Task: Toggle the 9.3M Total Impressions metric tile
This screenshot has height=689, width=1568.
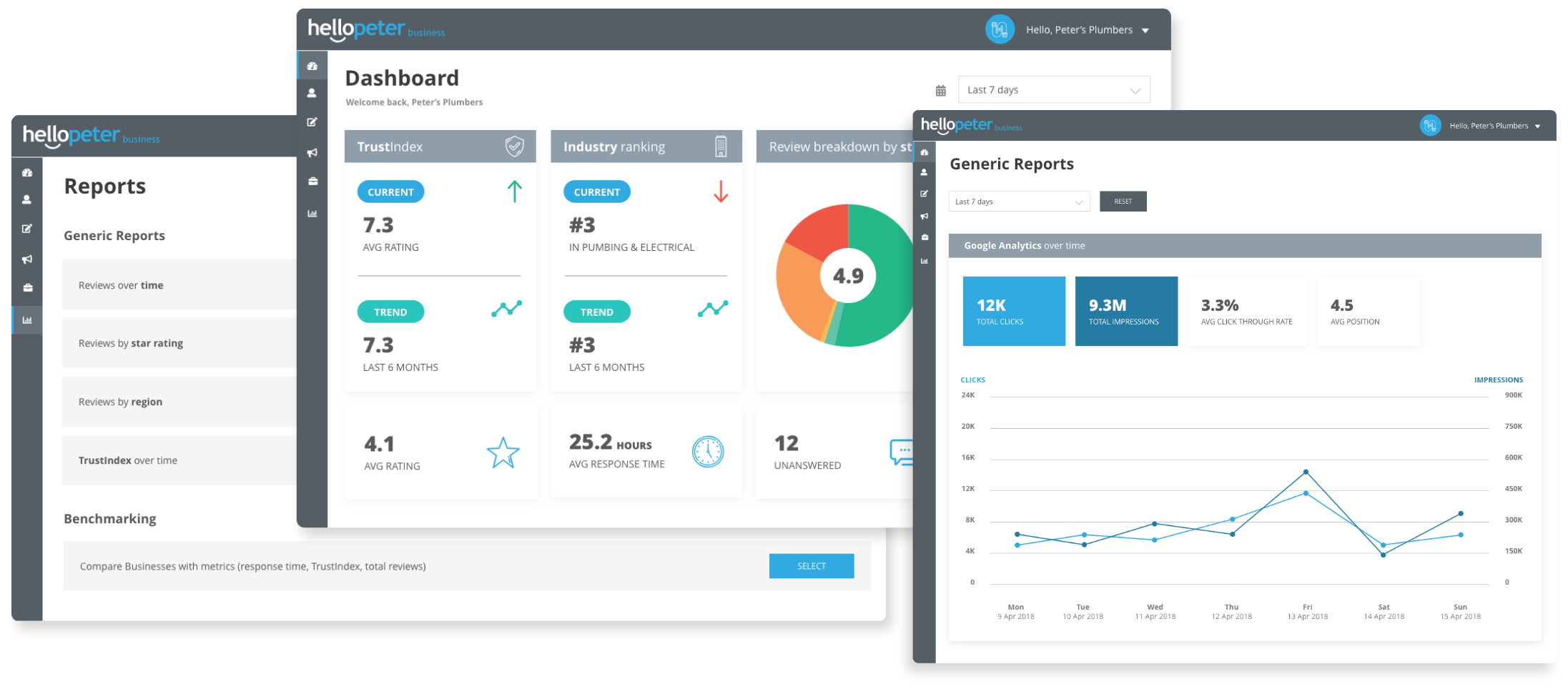Action: (1126, 311)
